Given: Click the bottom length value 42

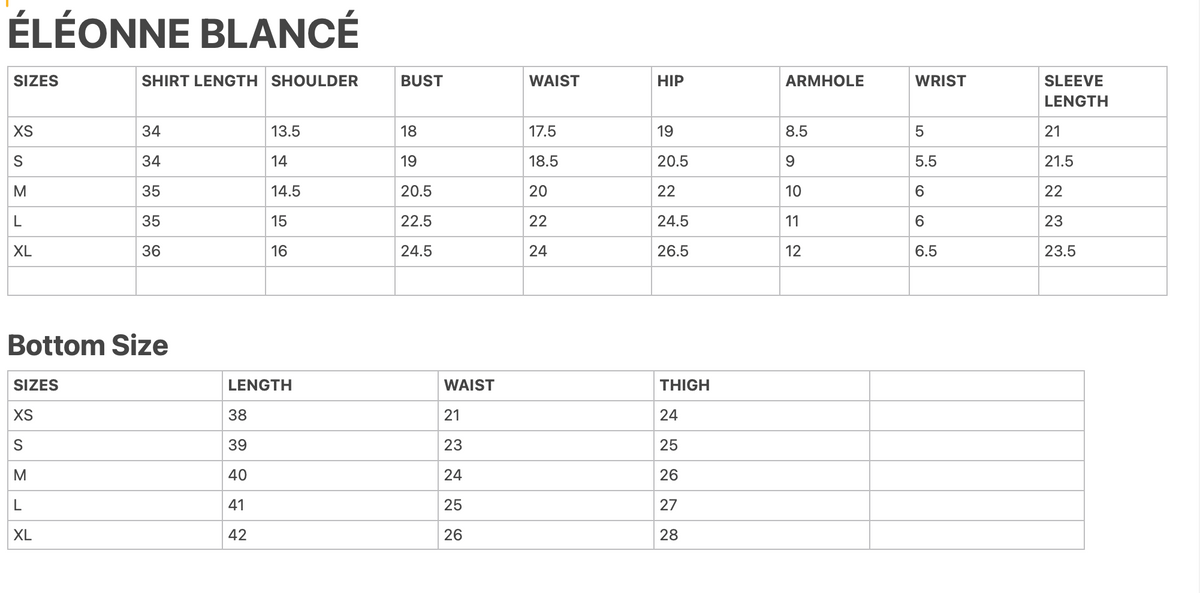Looking at the screenshot, I should (237, 535).
